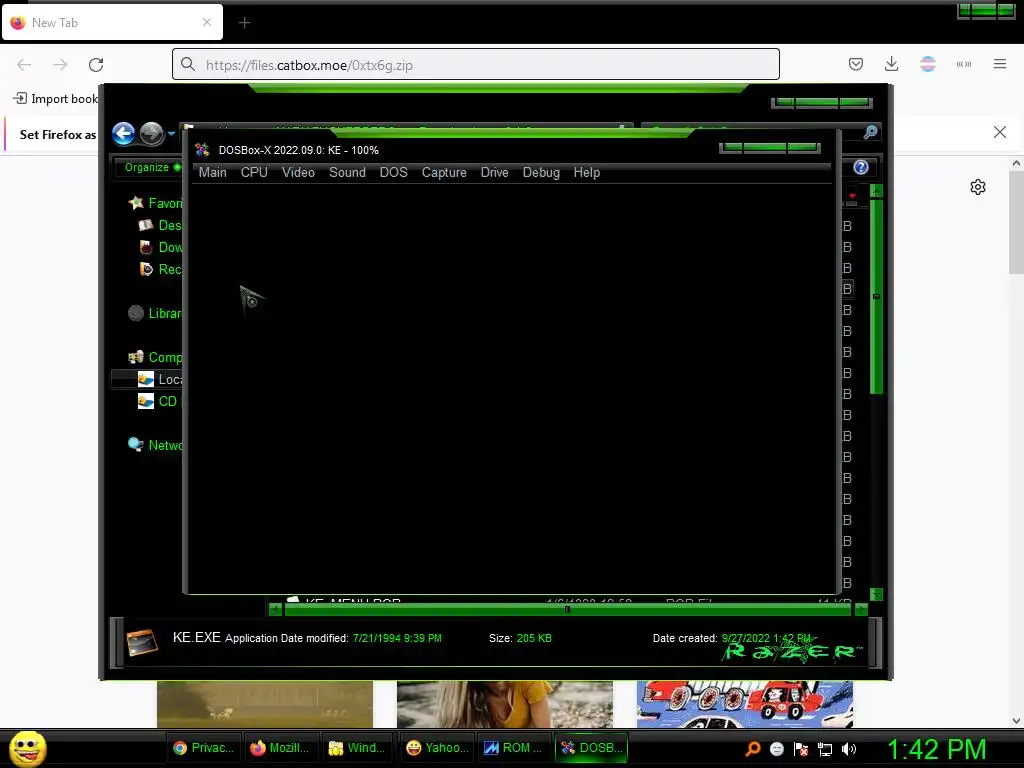1024x768 pixels.
Task: Select CD drive in Explorer sidebar
Action: coord(158,401)
